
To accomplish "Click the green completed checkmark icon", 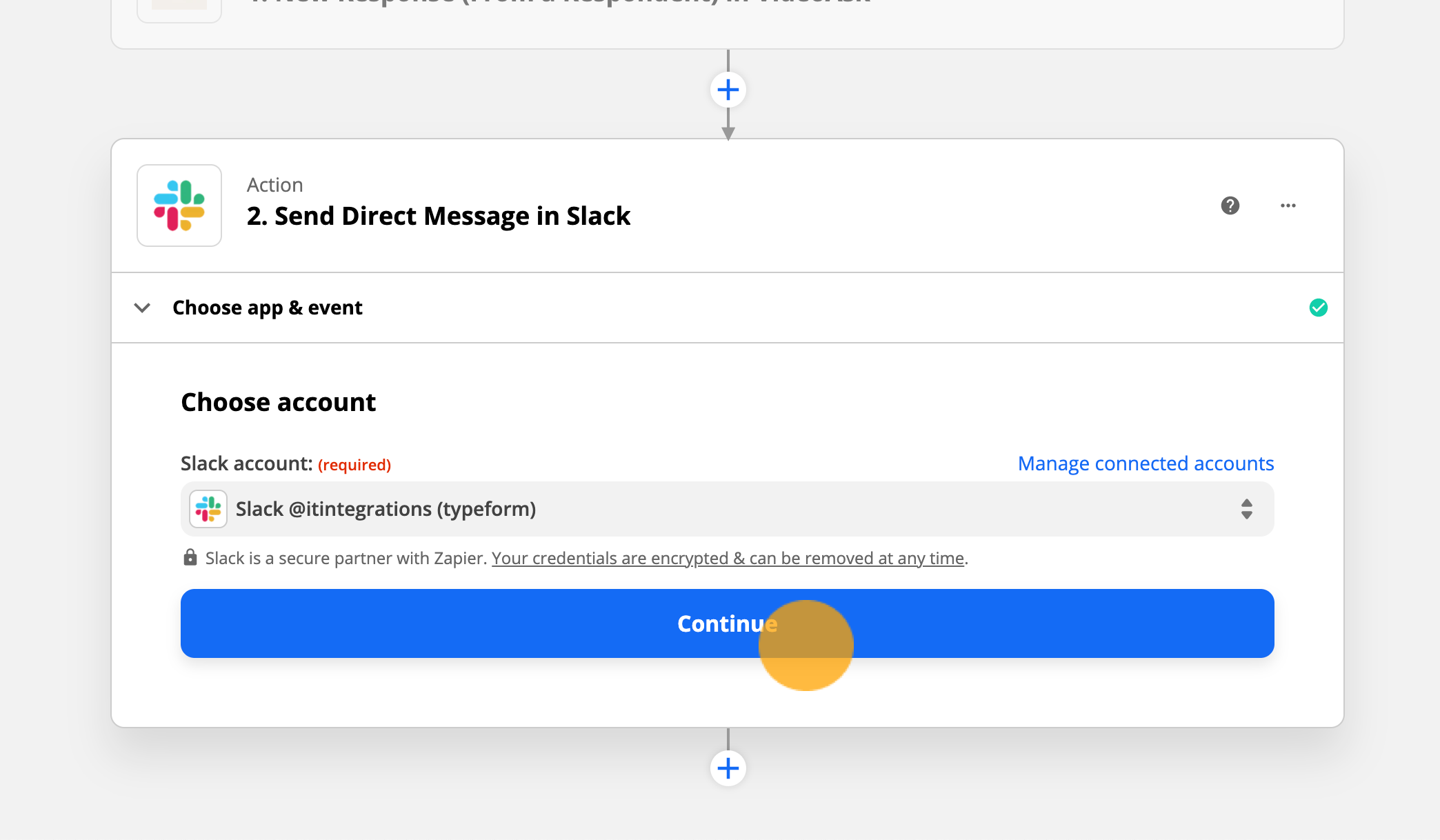I will 1319,308.
